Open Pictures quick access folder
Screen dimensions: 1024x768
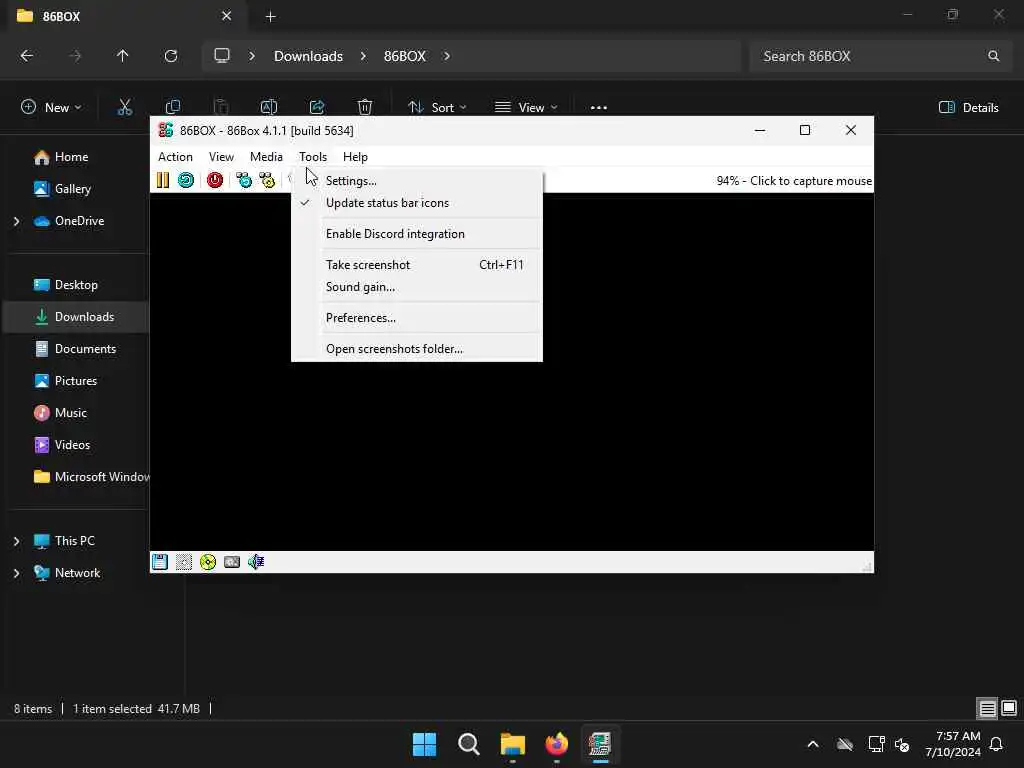[76, 381]
